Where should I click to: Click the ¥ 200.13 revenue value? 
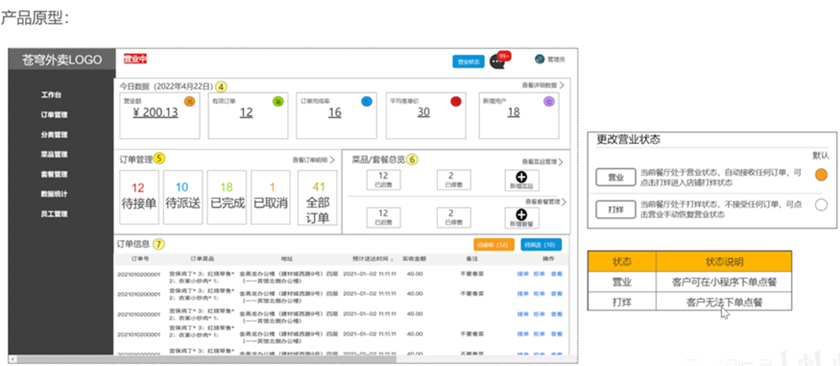coord(155,113)
